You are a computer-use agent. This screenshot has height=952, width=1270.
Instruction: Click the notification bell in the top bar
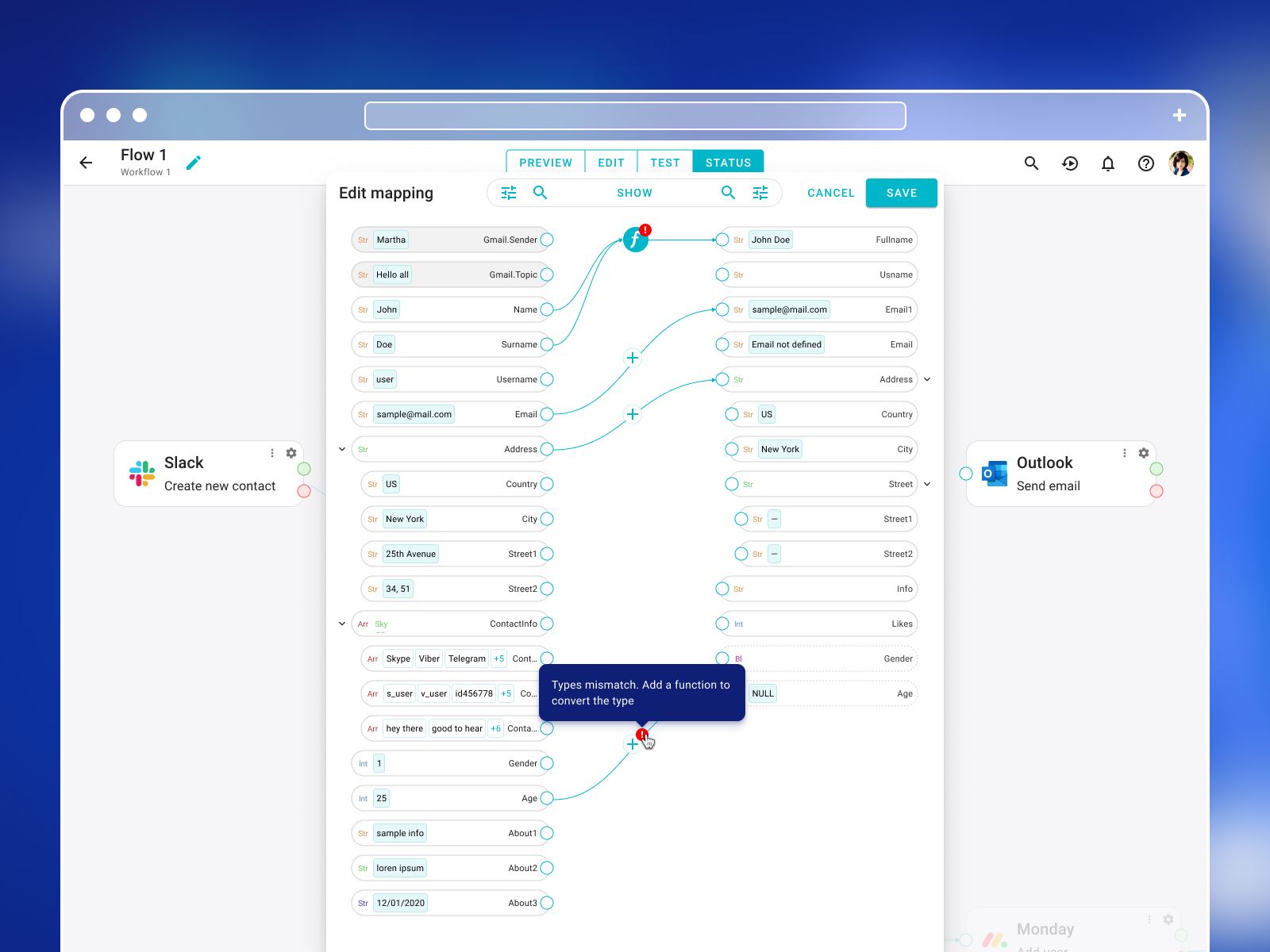(x=1107, y=163)
